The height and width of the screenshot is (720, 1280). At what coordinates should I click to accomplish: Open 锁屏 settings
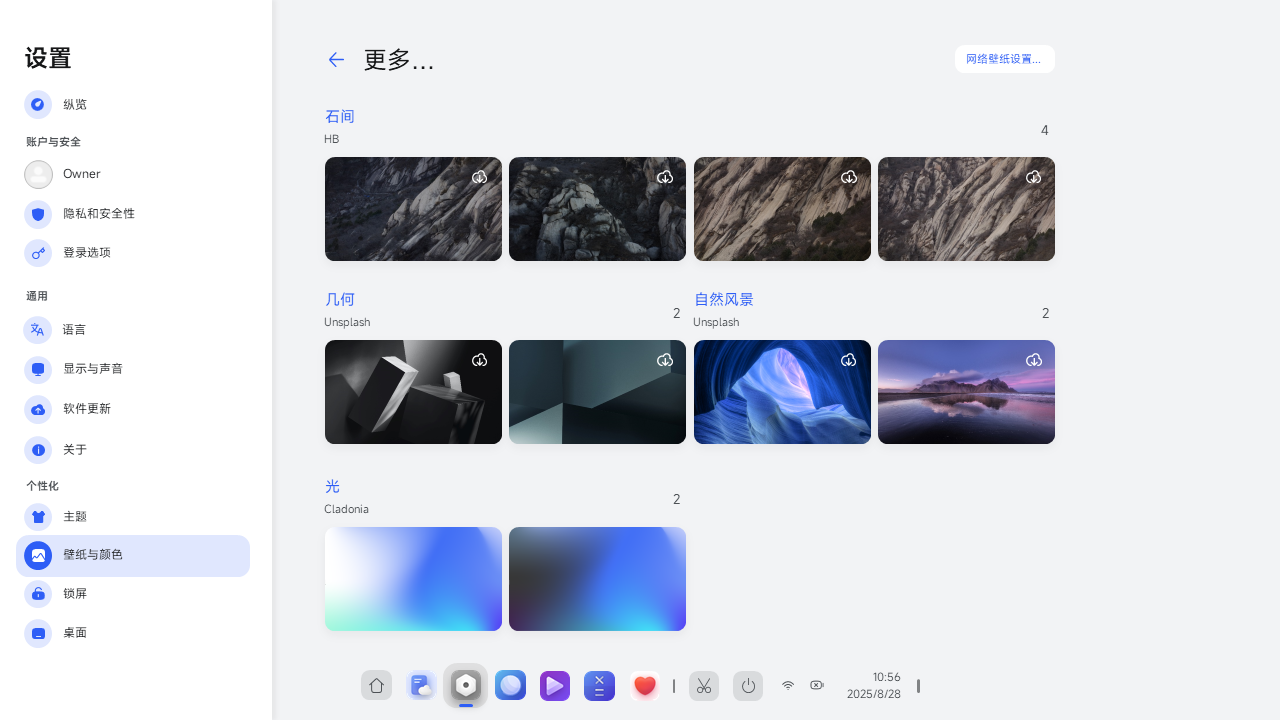[x=133, y=594]
